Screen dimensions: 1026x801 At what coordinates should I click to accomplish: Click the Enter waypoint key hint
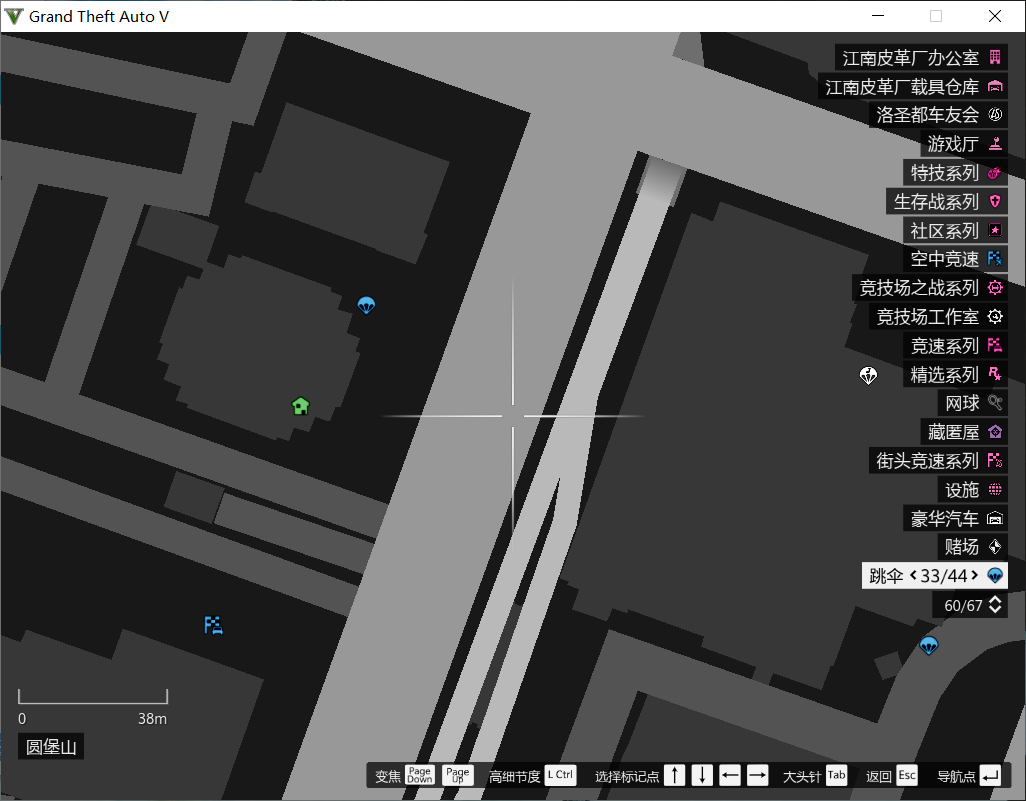(990, 775)
